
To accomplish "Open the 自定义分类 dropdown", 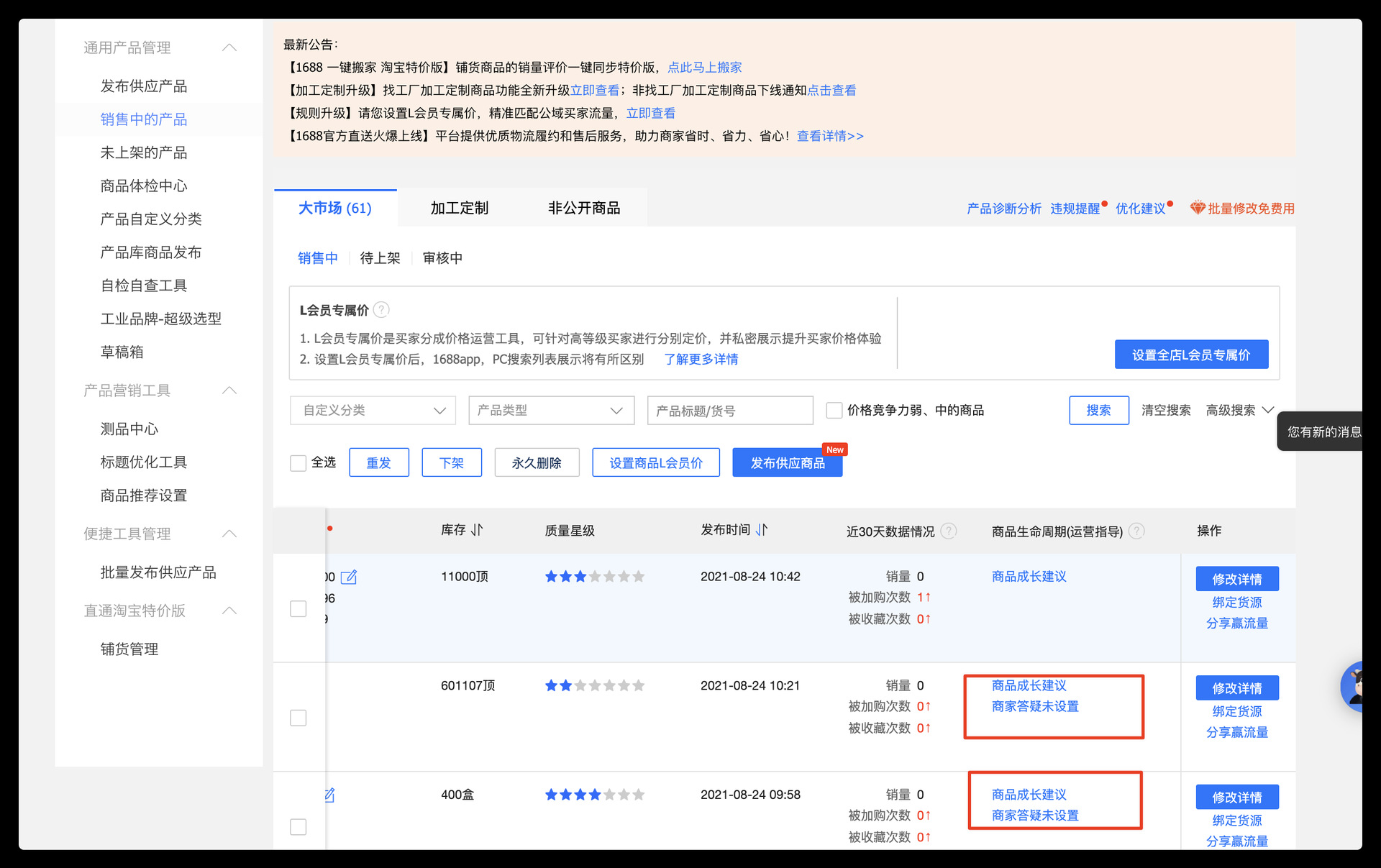I will pyautogui.click(x=373, y=411).
